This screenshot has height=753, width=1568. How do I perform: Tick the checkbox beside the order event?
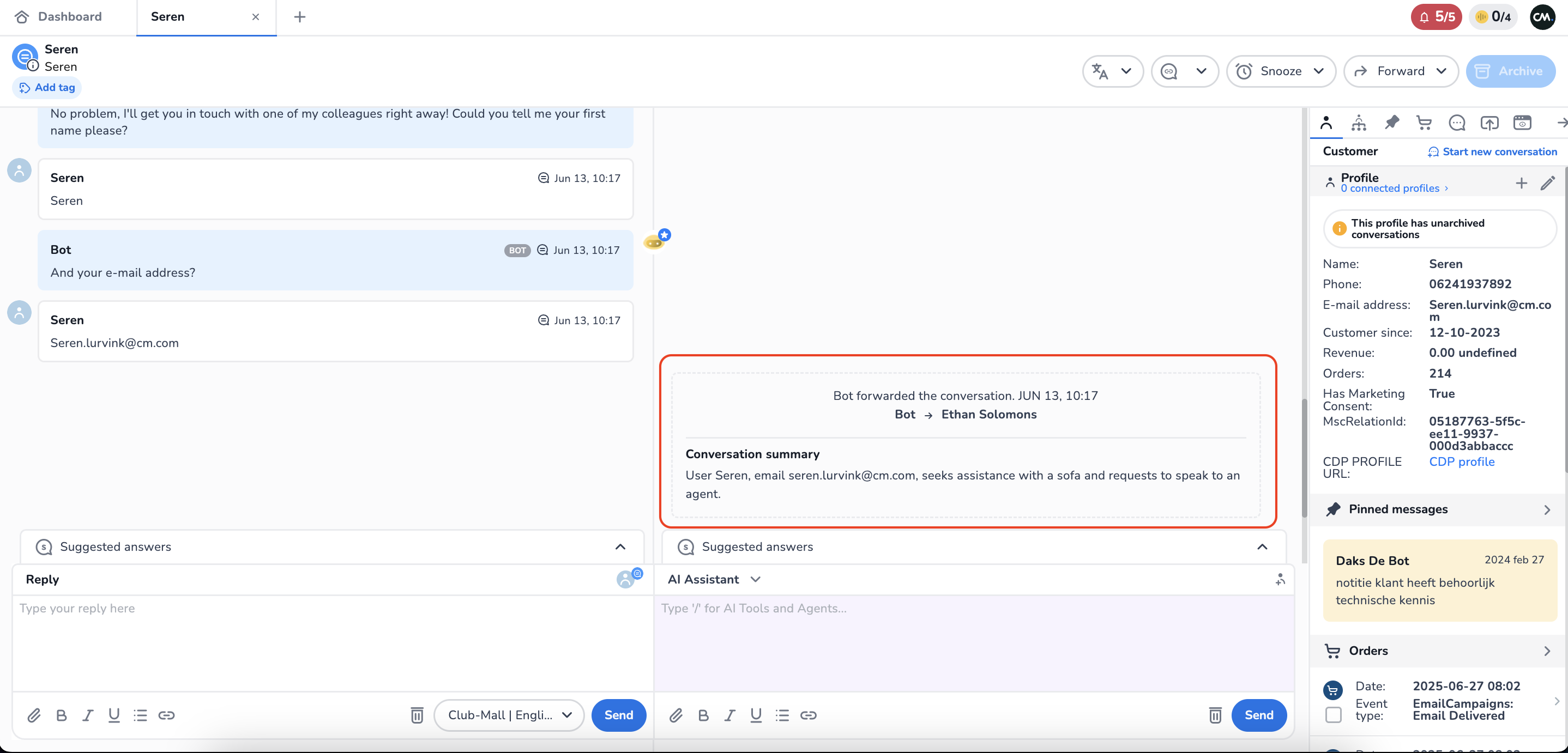coord(1333,714)
